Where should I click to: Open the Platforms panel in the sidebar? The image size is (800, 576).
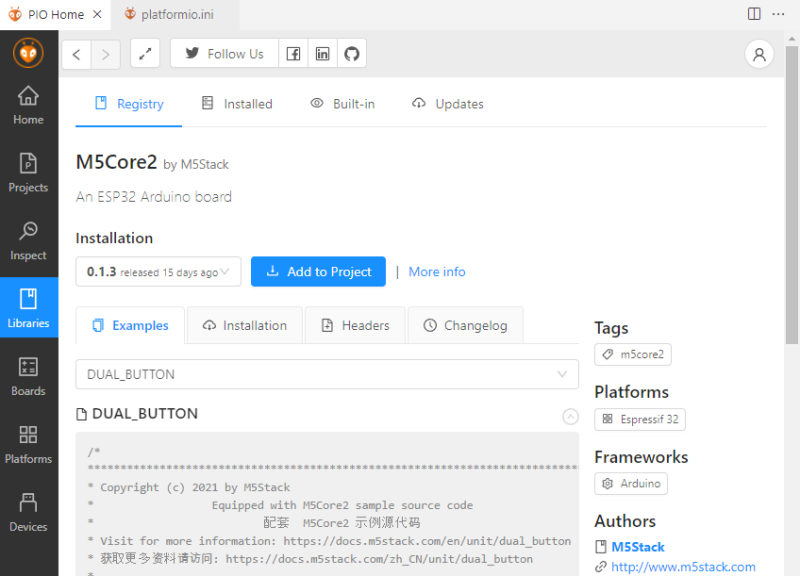[x=29, y=444]
